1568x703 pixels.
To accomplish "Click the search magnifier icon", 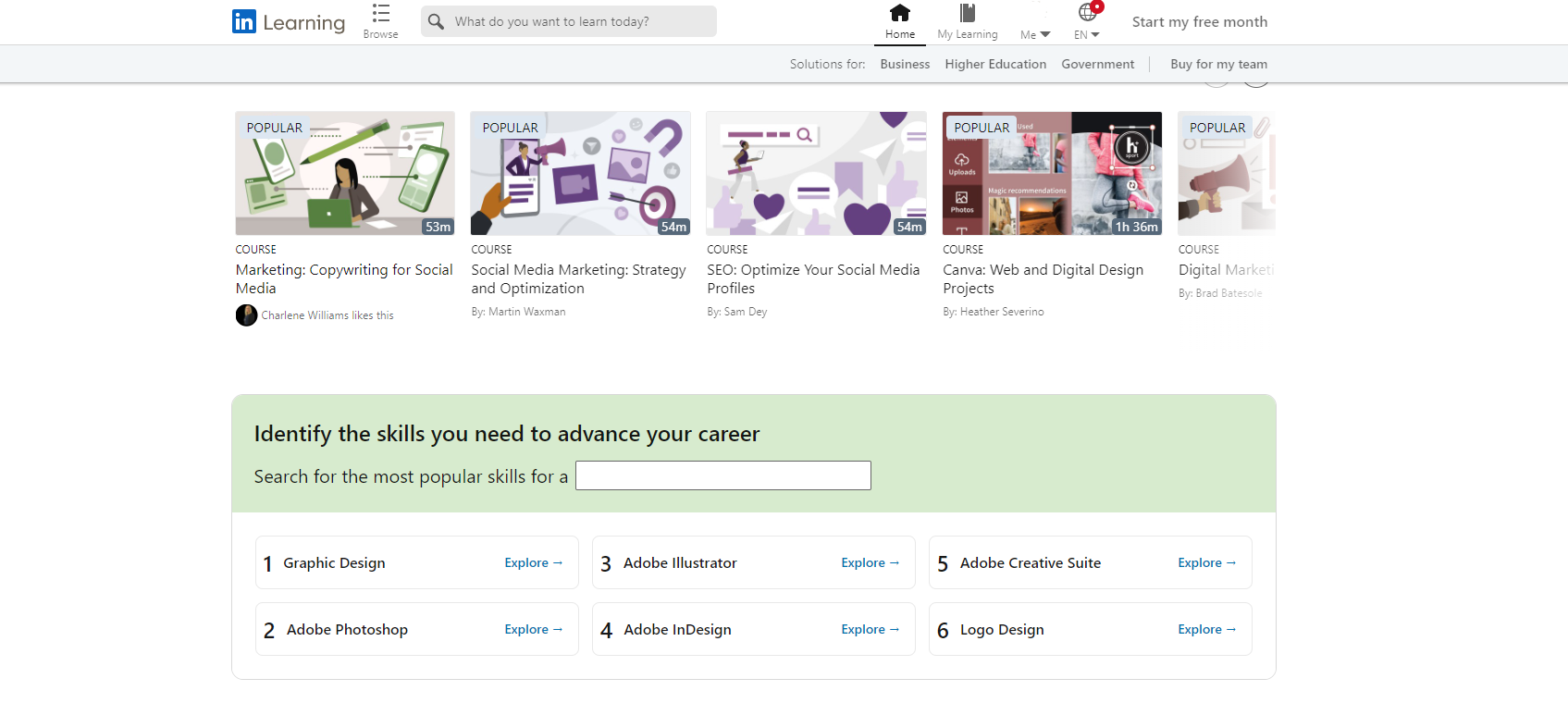I will (x=436, y=21).
